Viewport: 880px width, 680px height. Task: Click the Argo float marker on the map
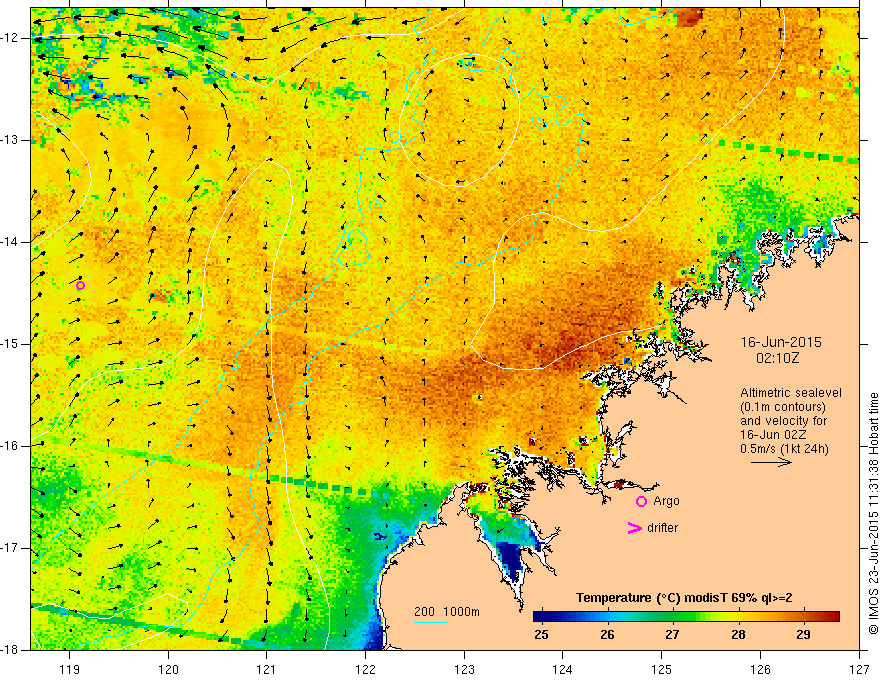point(80,286)
